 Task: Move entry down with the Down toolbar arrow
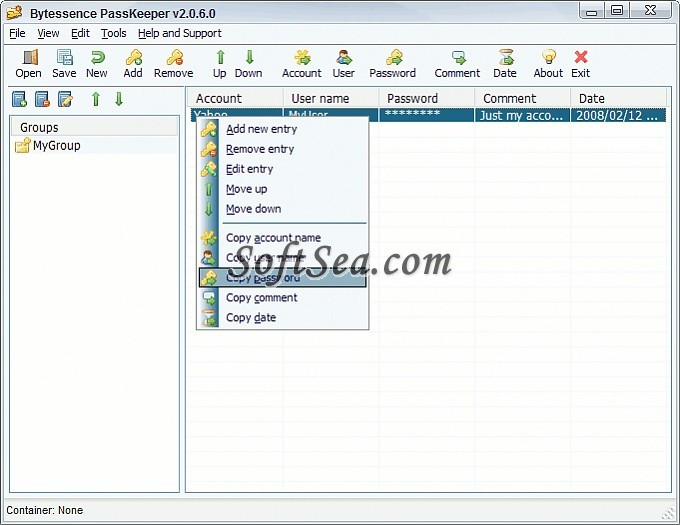[248, 64]
